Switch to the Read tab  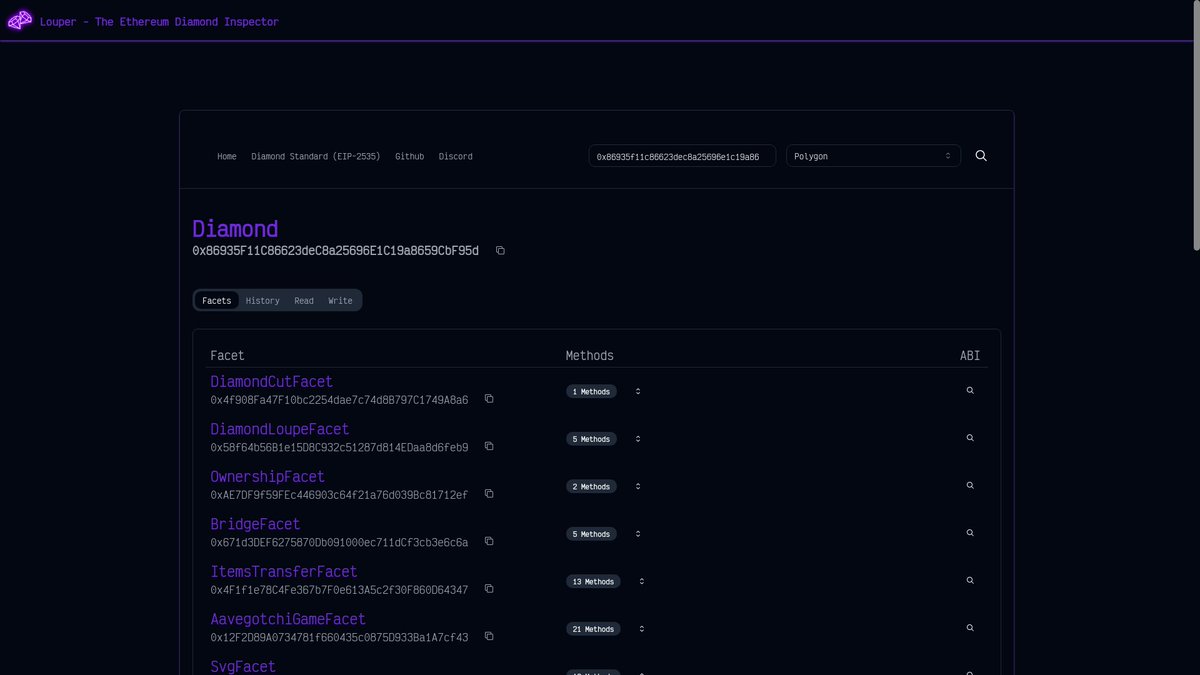coord(304,301)
